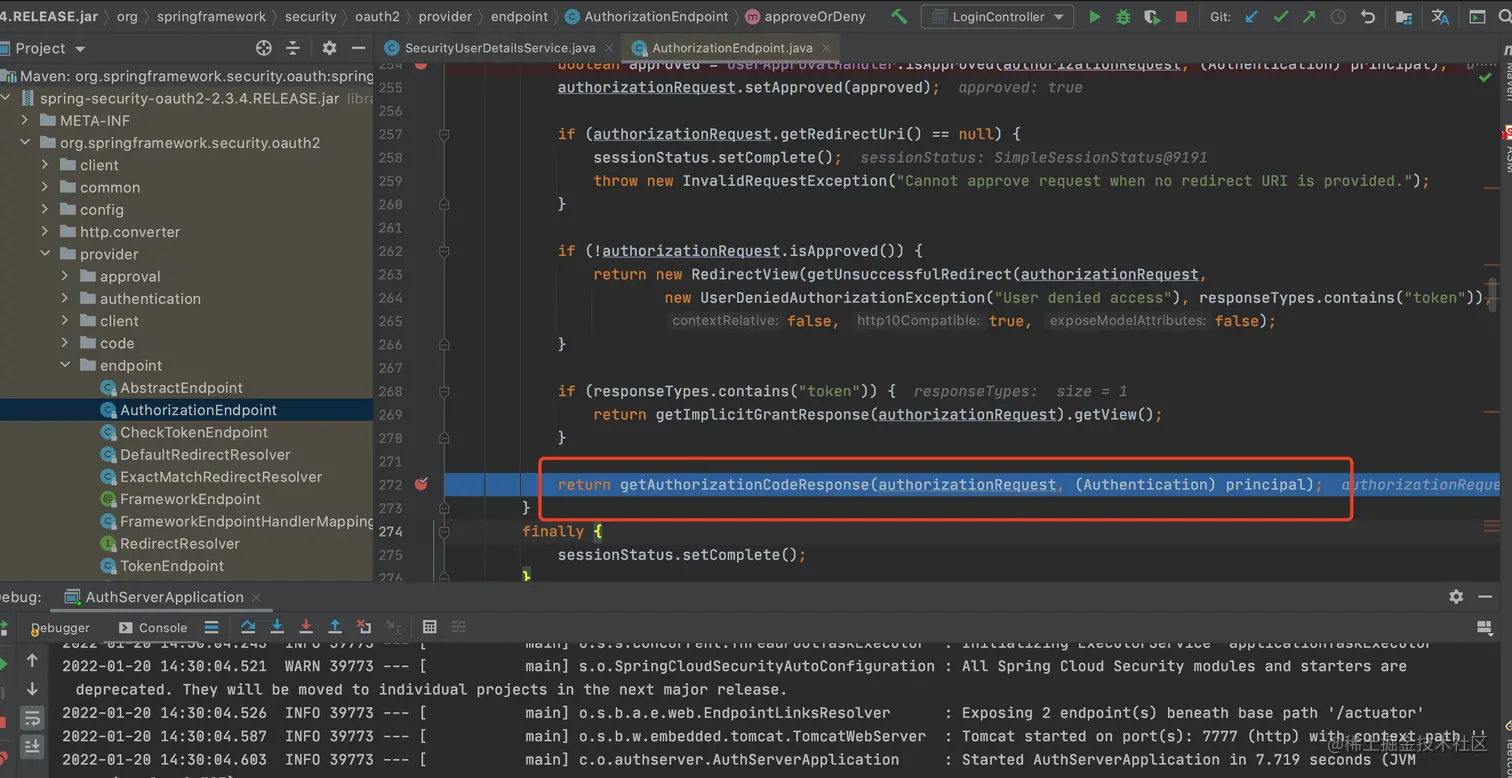Update project with Git blue arrow
Screen dimensions: 1512x778
[x=1252, y=17]
